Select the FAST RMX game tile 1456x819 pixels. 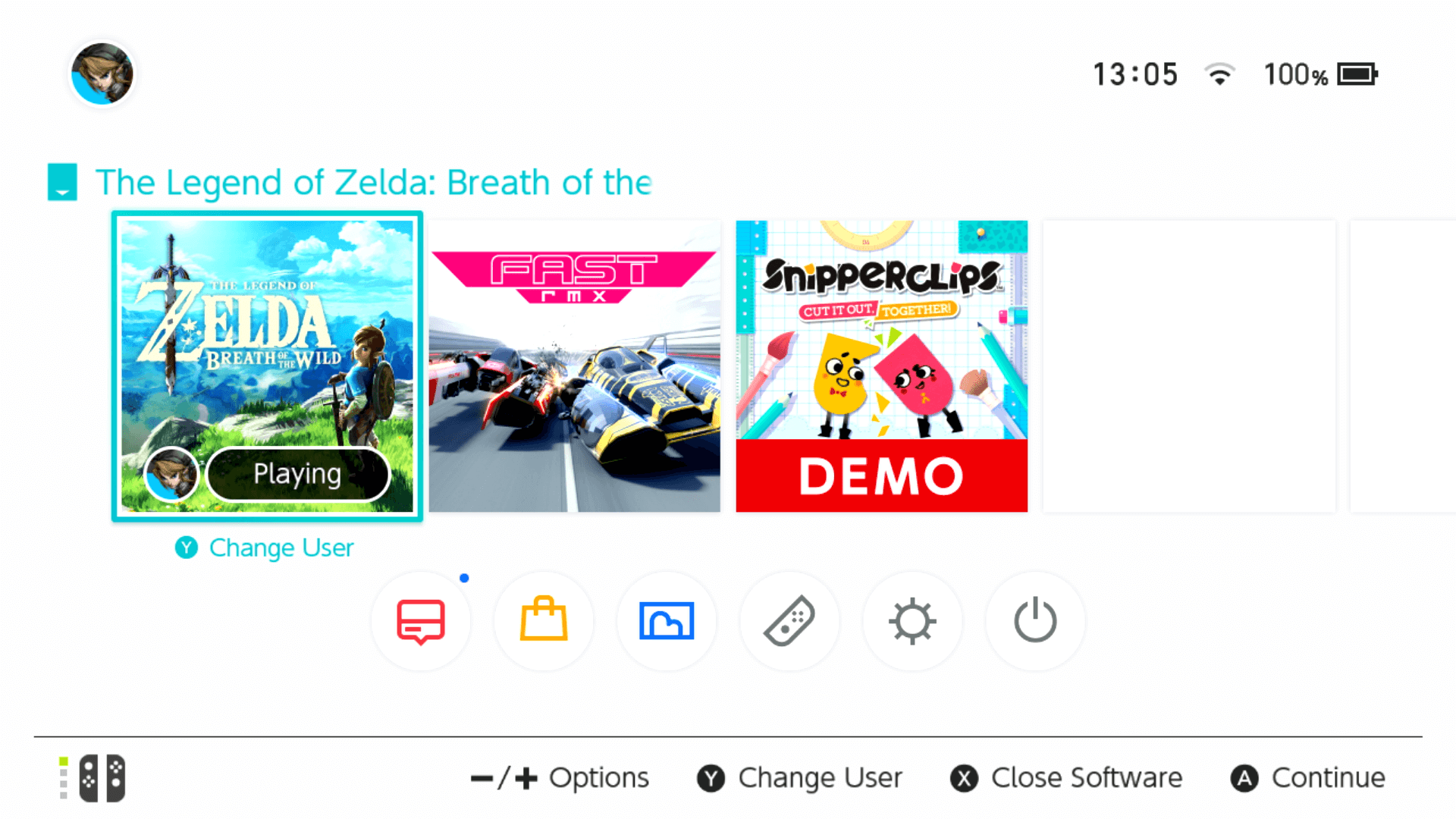(575, 366)
